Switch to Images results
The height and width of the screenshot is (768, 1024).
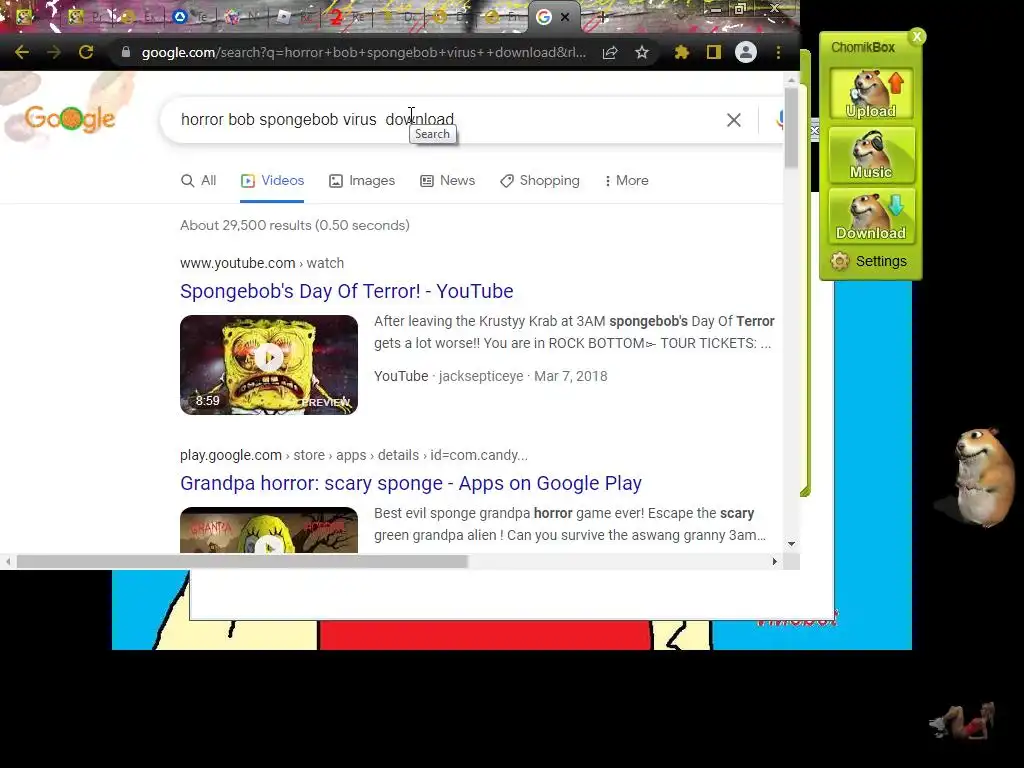(x=362, y=181)
